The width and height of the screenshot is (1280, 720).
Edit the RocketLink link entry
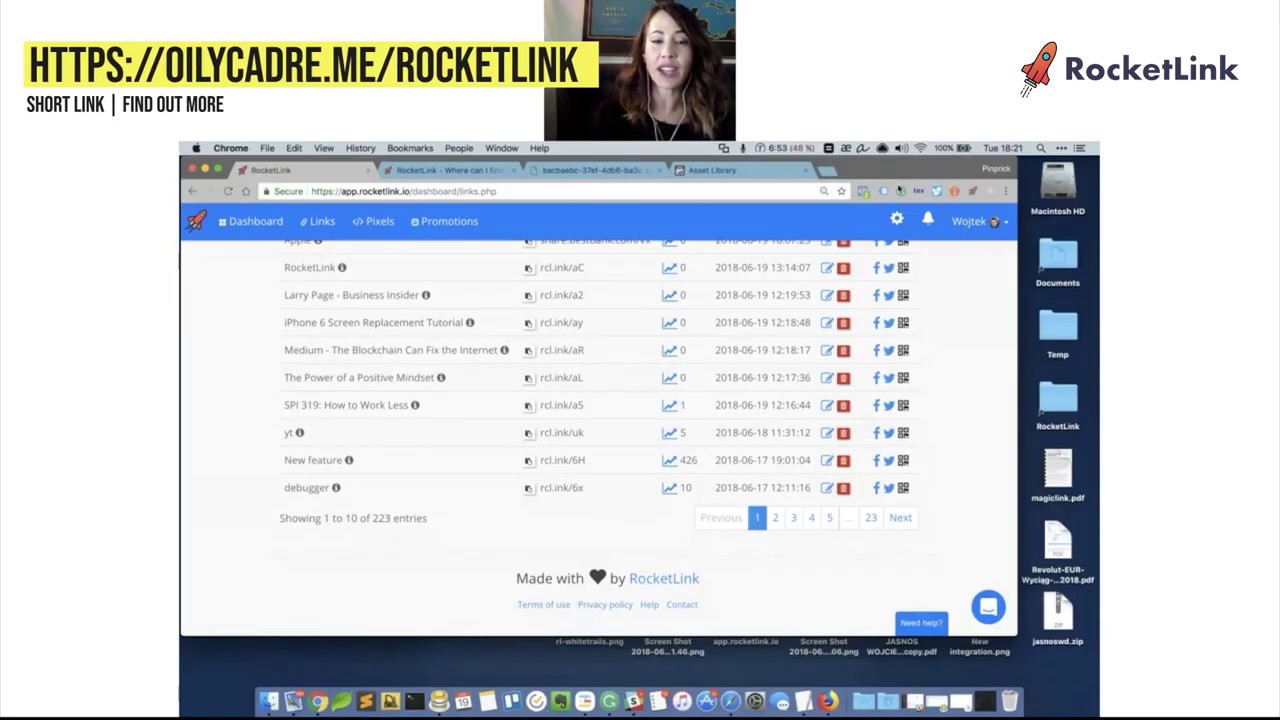click(827, 267)
